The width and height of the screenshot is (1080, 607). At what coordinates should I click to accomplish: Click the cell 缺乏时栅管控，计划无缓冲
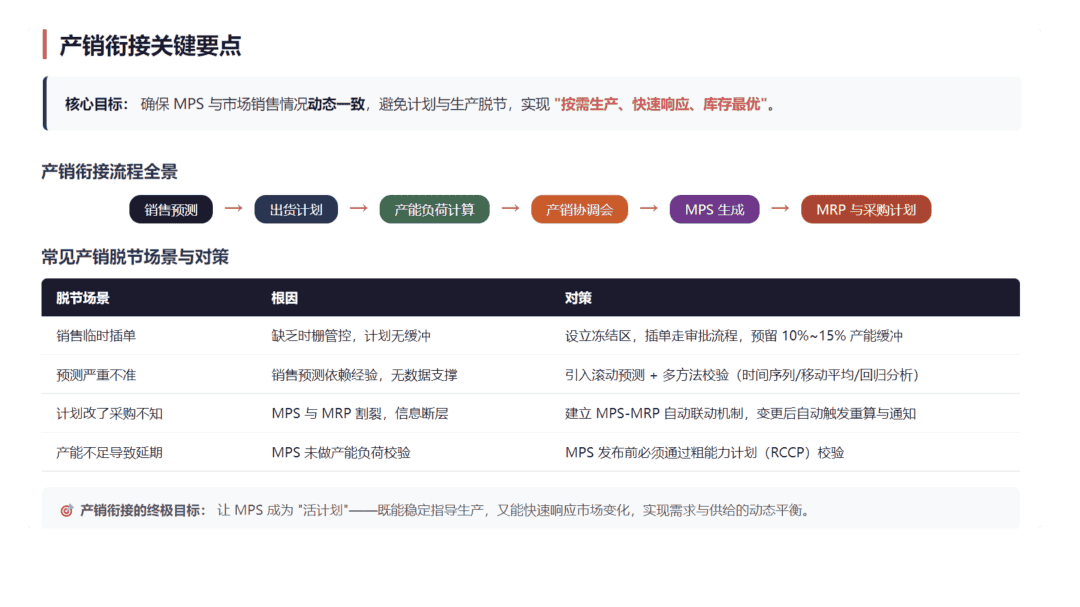tap(351, 336)
